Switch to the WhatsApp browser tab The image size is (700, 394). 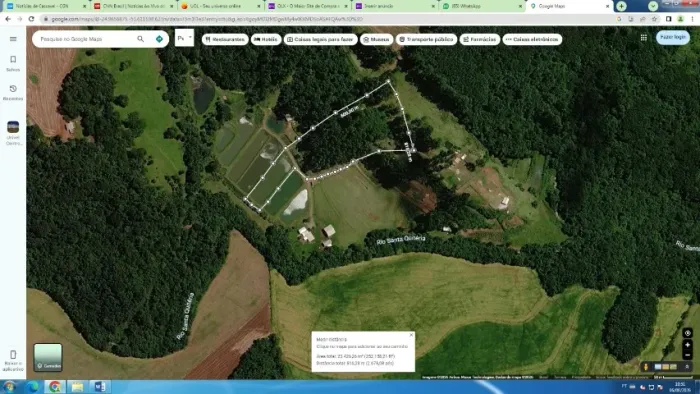point(481,6)
